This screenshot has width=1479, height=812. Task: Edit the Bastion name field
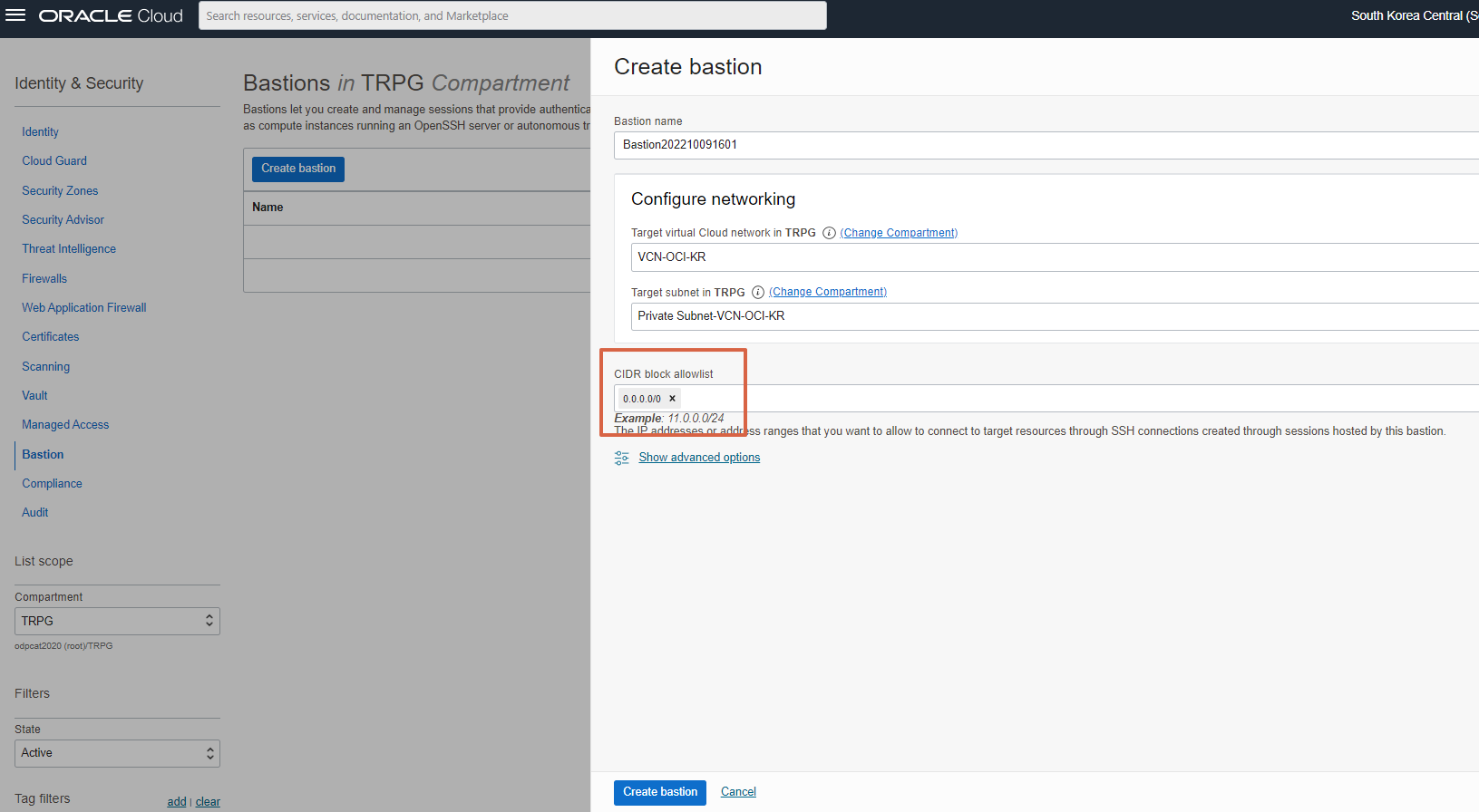click(x=1046, y=145)
